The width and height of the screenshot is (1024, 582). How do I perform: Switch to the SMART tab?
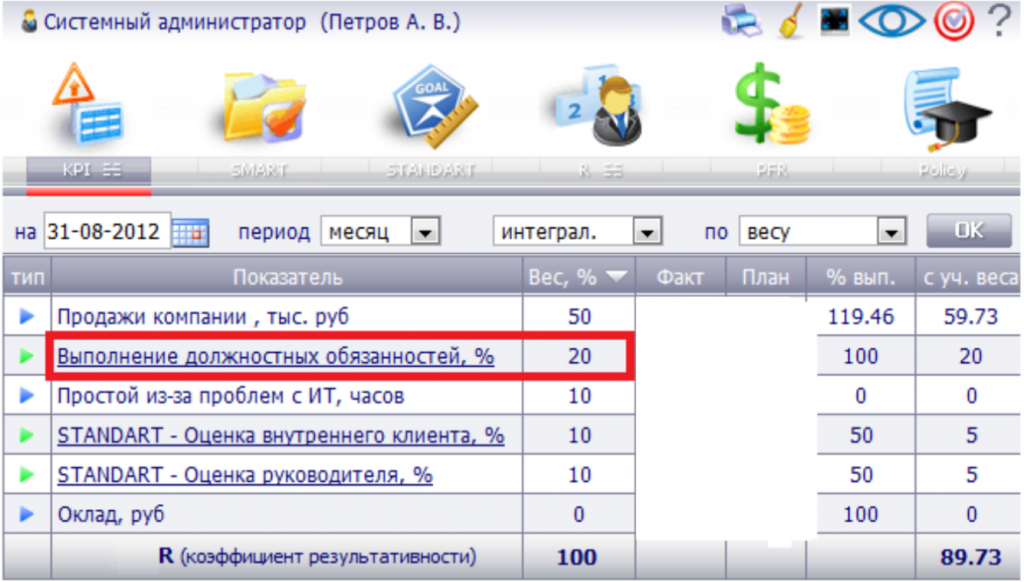259,171
